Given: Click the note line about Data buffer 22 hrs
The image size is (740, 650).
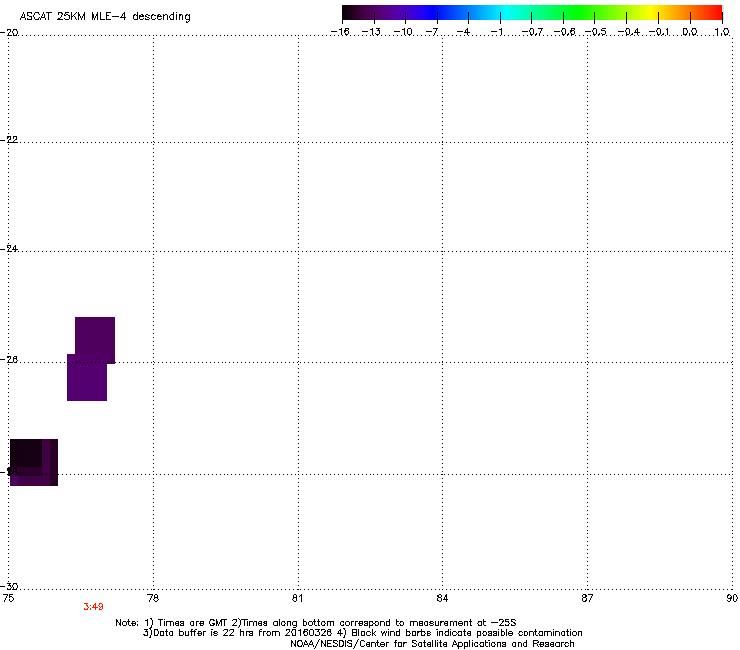Looking at the screenshot, I should coord(362,633).
